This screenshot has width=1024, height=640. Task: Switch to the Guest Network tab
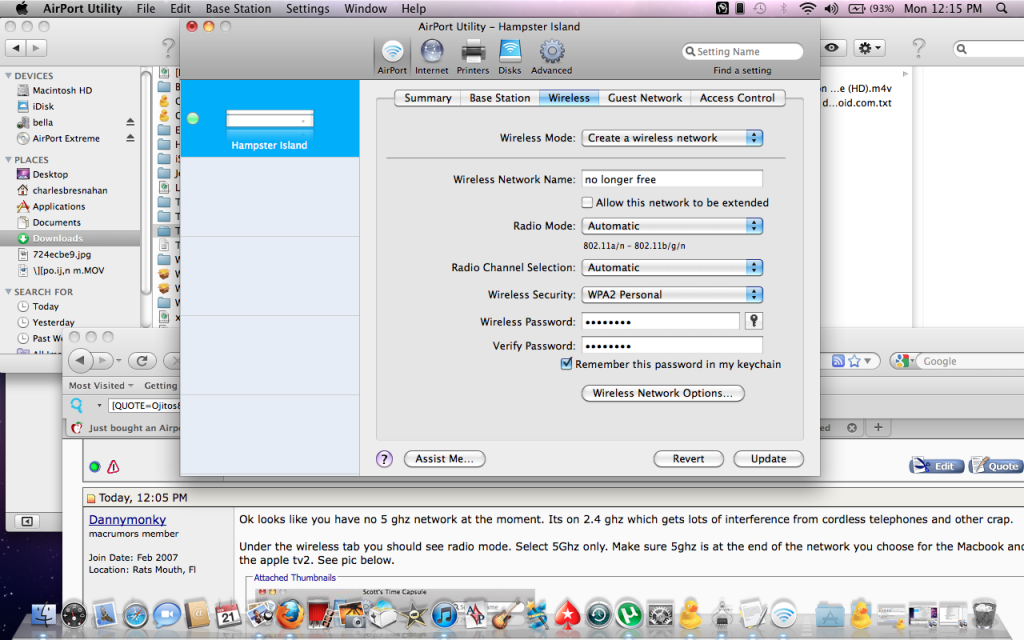tap(645, 98)
